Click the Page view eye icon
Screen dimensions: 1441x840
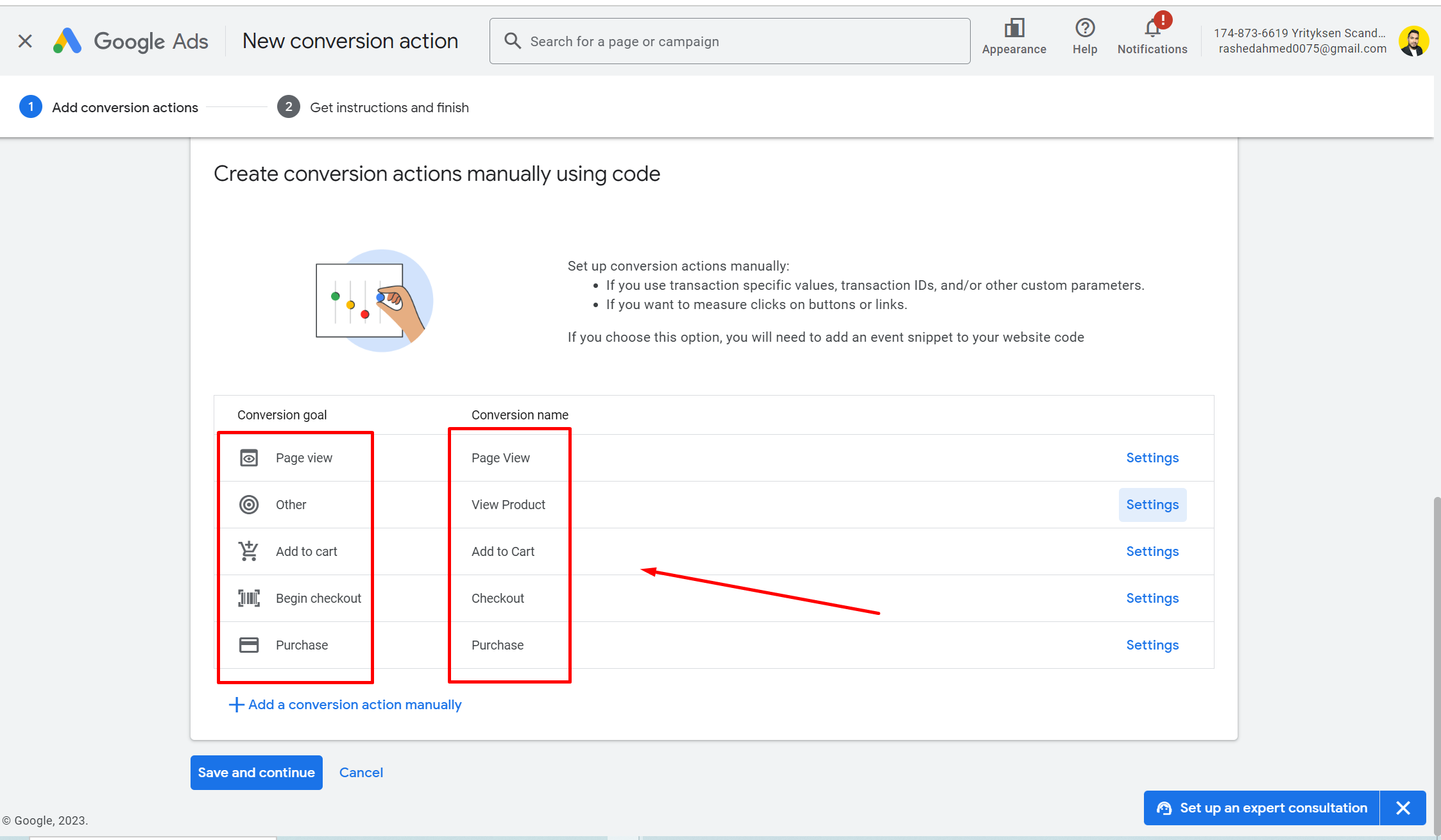coord(249,458)
